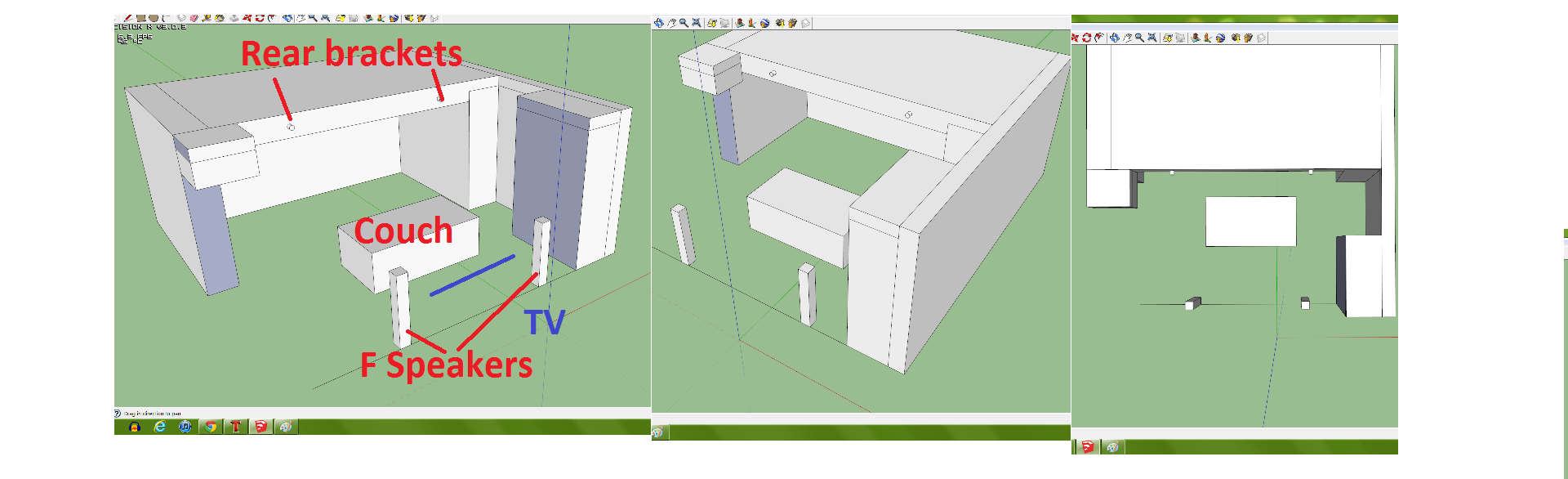Activate the Orbit tool in left window
This screenshot has height=479, width=1568.
point(287,18)
